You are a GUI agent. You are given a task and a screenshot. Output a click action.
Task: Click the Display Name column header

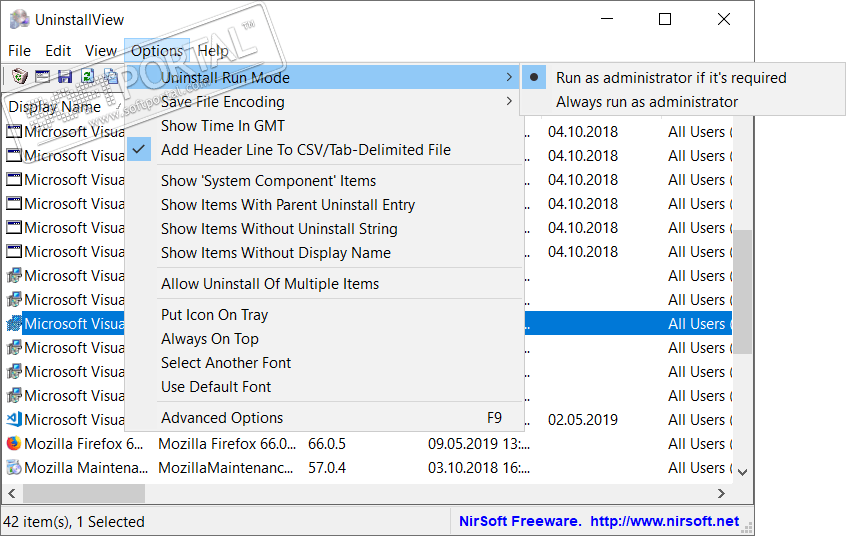coord(55,107)
